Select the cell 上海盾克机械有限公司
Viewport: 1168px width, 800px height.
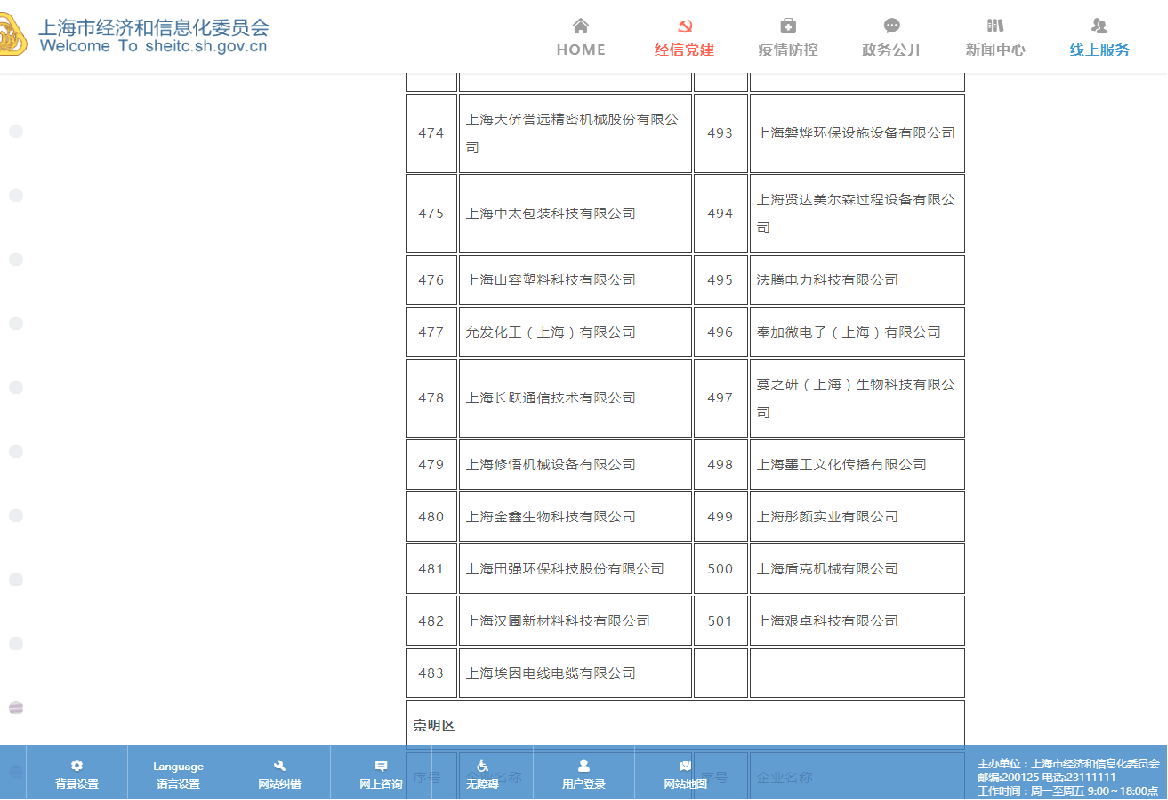click(857, 569)
